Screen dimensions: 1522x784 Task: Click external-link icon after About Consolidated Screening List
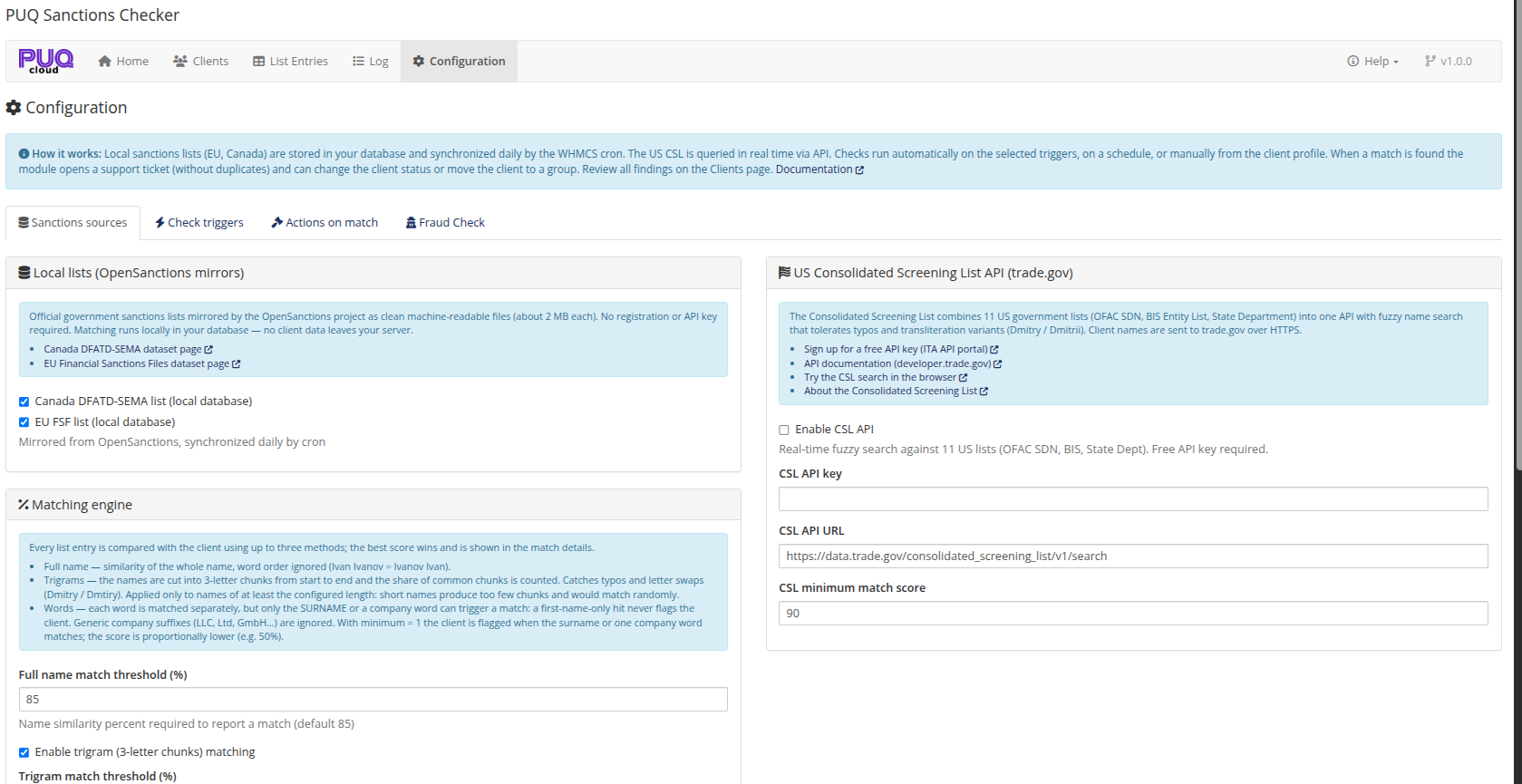point(984,392)
